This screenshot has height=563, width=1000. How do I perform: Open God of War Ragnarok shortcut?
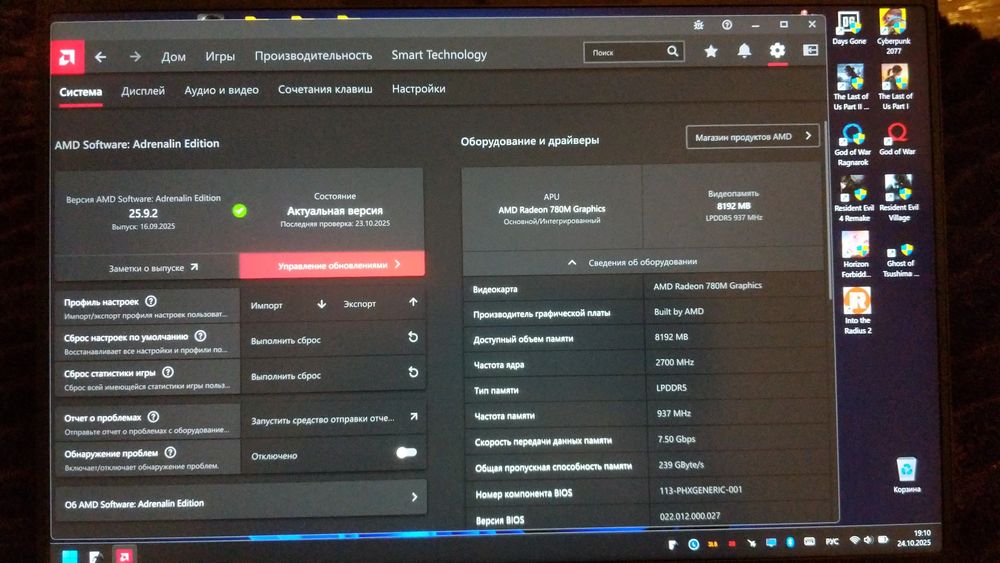(853, 145)
